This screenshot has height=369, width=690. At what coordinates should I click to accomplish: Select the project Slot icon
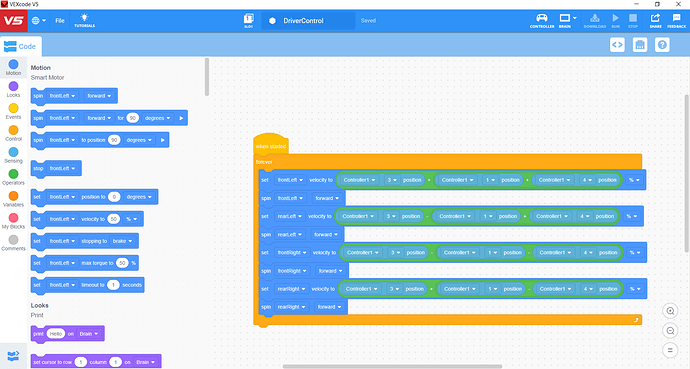tap(249, 21)
